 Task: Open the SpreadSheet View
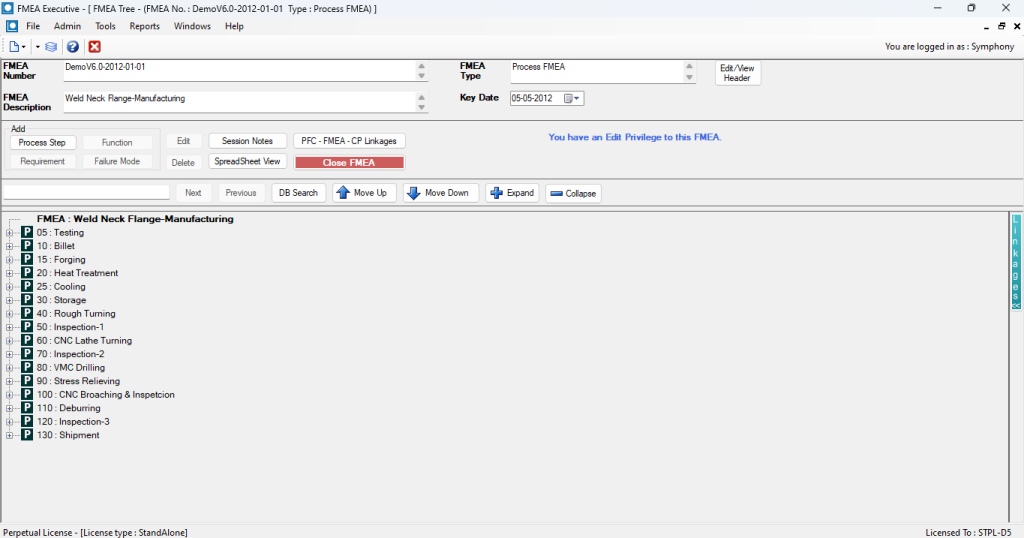pos(248,161)
